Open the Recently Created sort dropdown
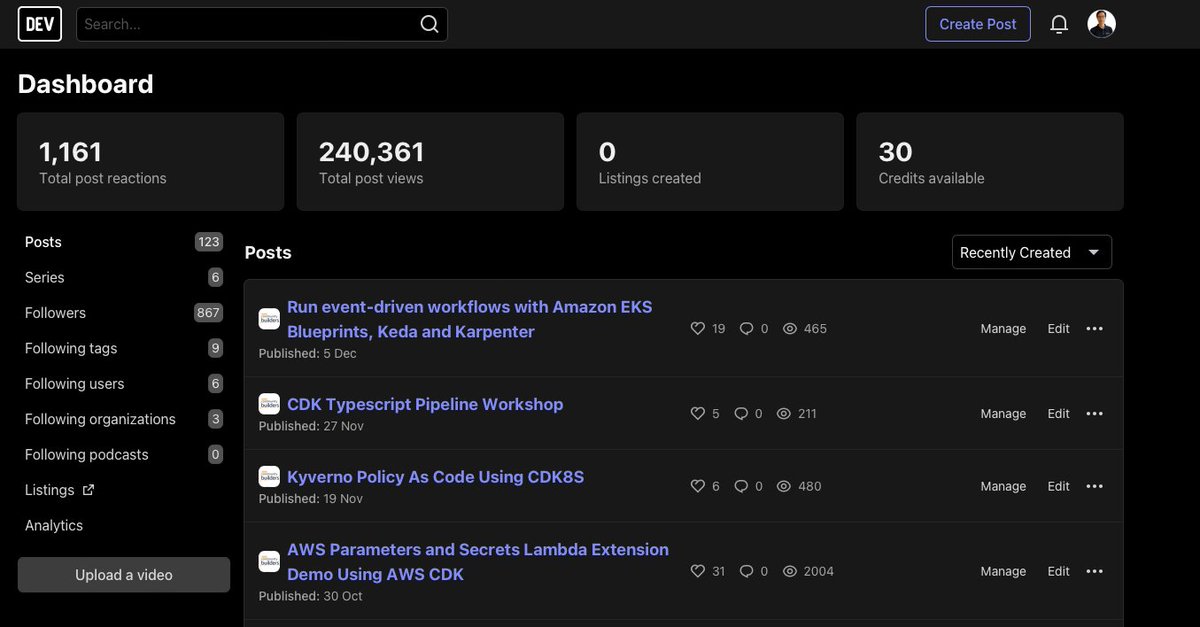Screen dimensions: 1200x627 [1031, 252]
